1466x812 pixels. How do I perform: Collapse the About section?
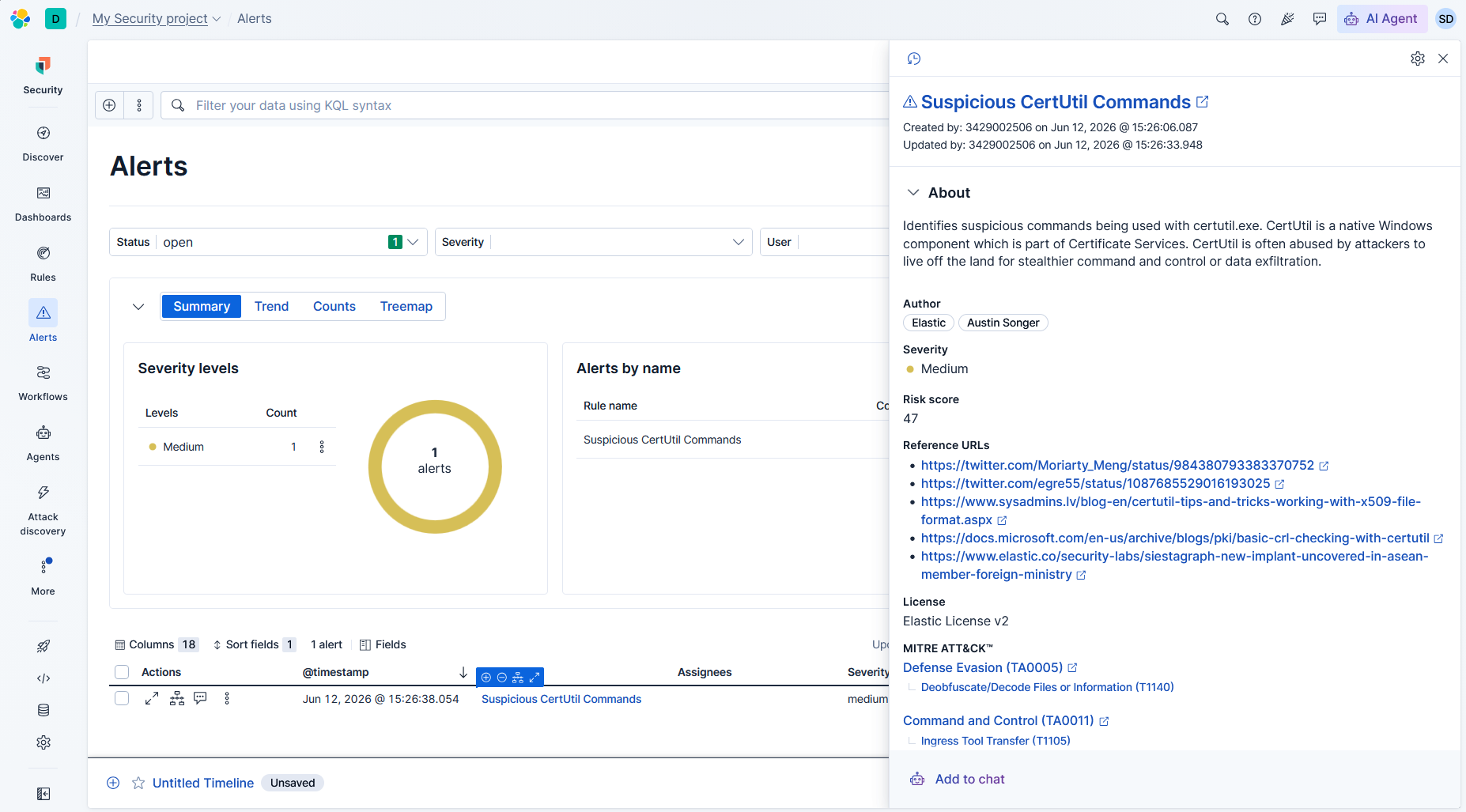point(913,192)
